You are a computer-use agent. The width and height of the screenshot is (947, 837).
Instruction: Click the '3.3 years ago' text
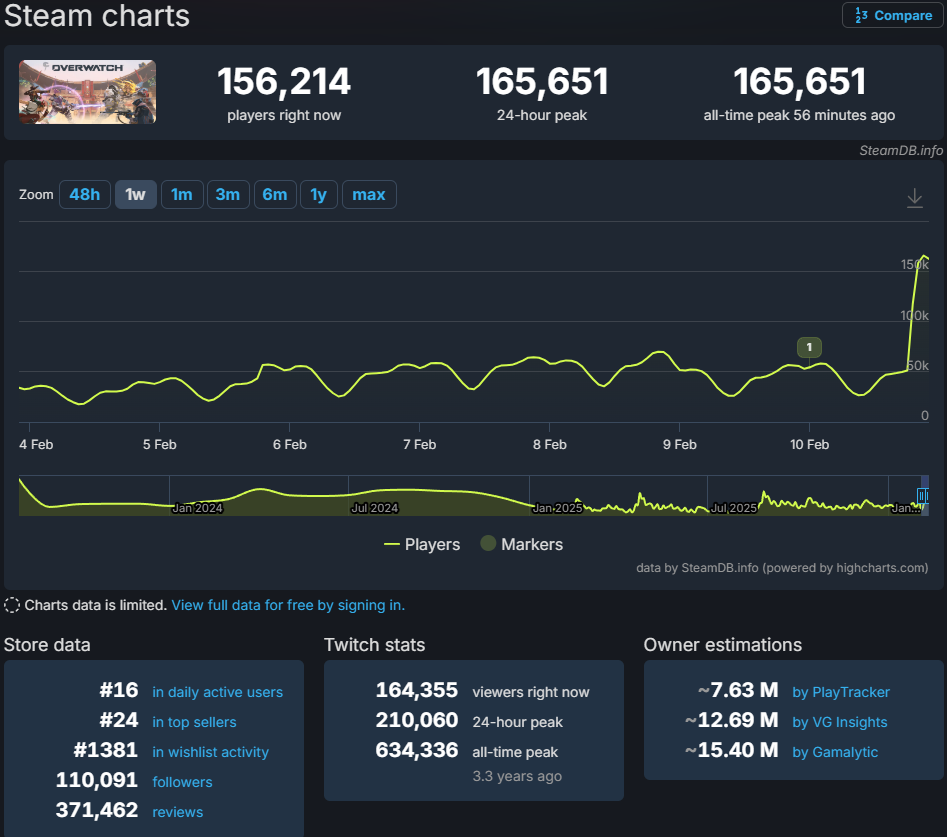pyautogui.click(x=517, y=776)
